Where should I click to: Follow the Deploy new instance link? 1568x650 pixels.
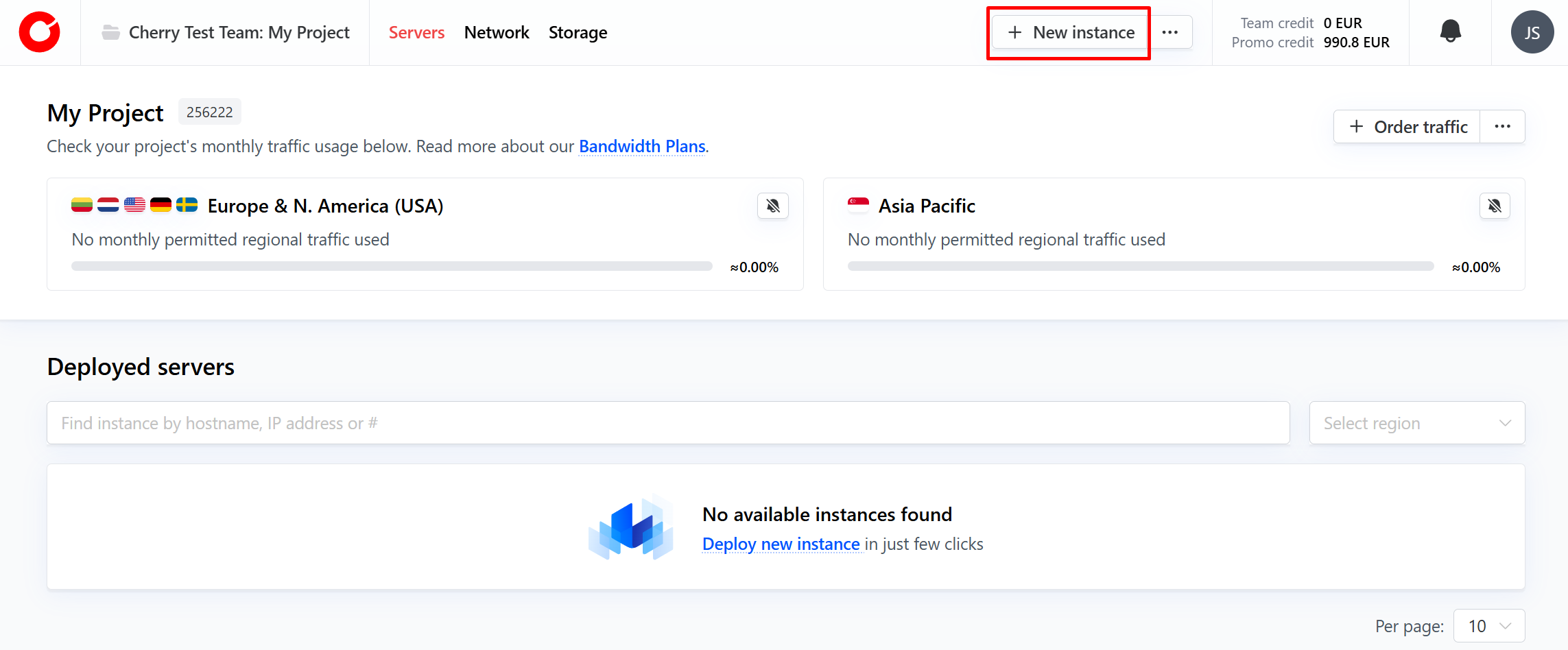pyautogui.click(x=781, y=544)
